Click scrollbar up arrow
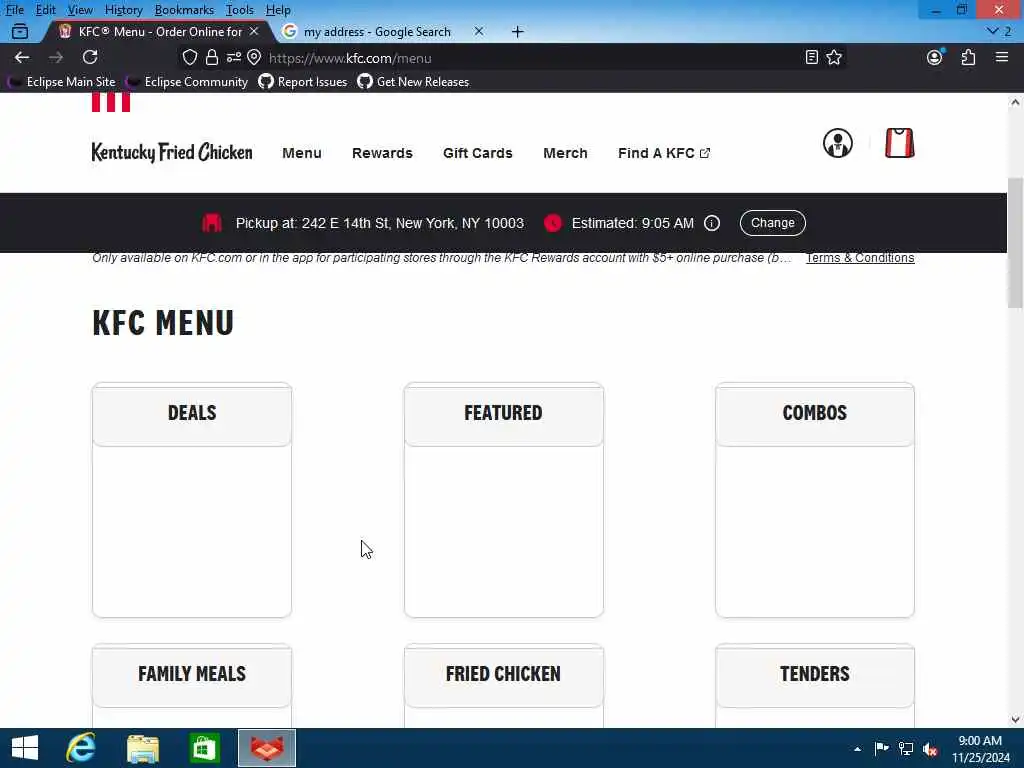This screenshot has width=1024, height=768. click(1015, 102)
